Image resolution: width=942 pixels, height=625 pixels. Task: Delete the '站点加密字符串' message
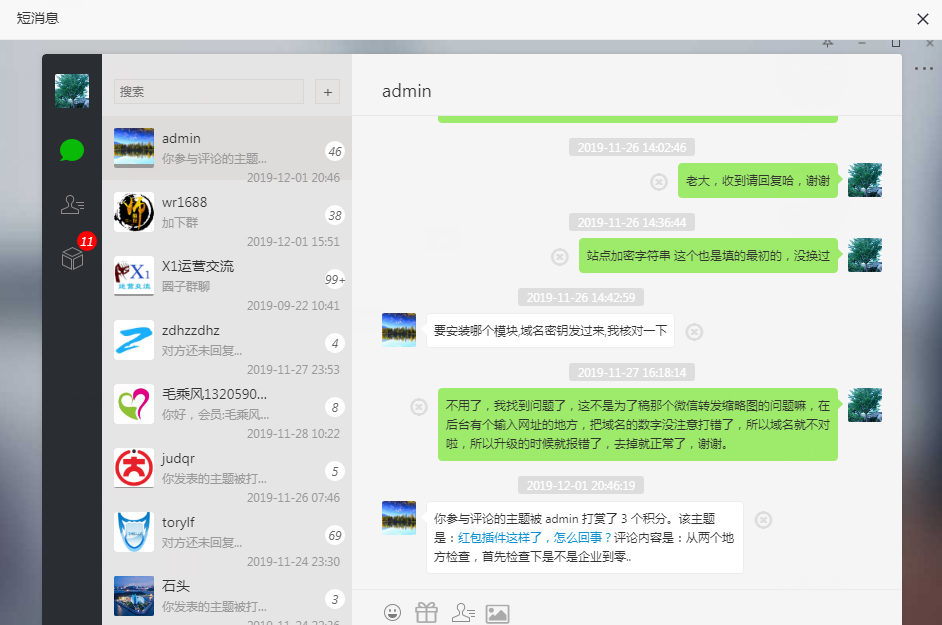pos(560,256)
